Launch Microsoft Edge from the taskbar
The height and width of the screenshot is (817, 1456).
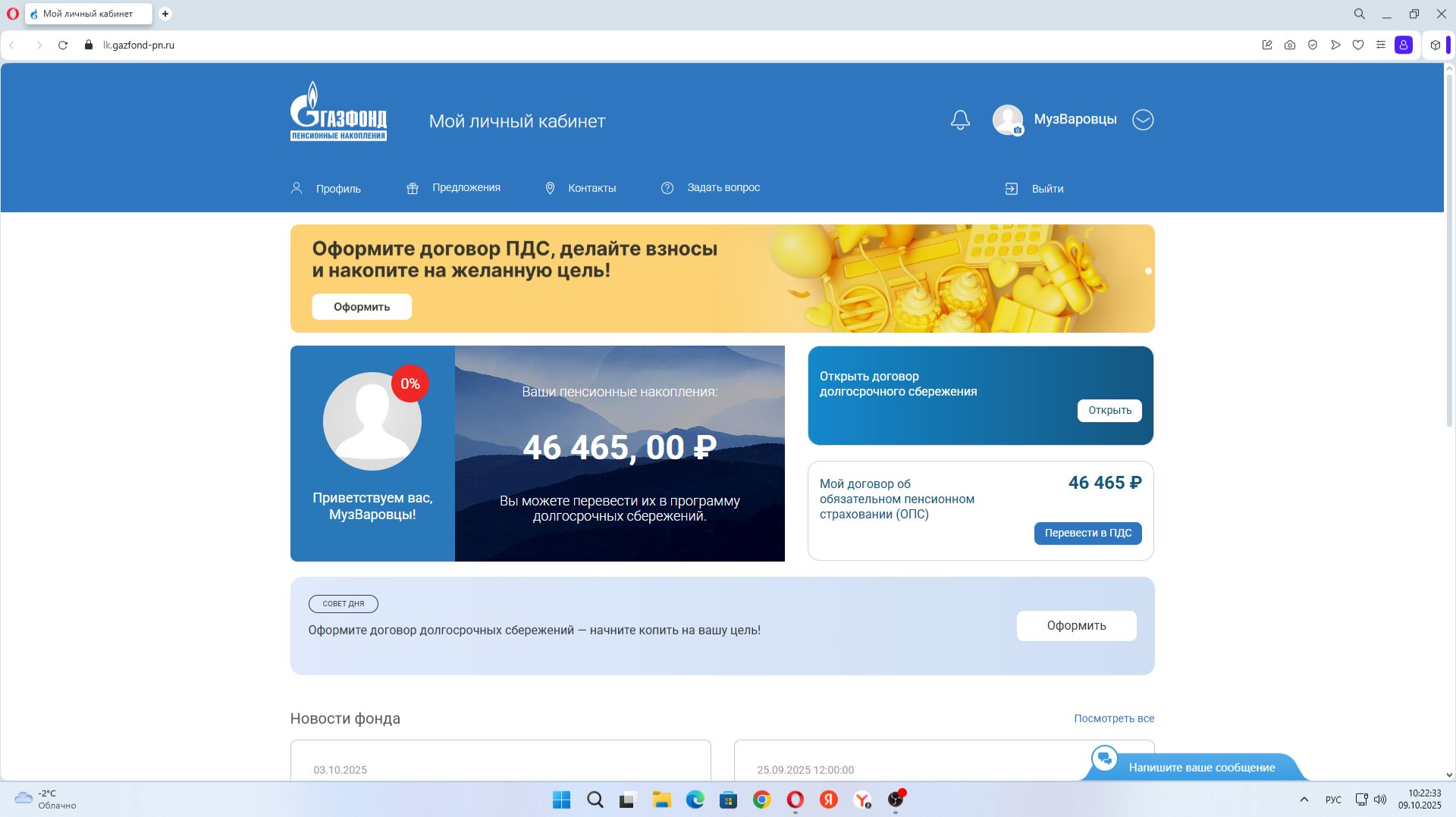pos(695,800)
